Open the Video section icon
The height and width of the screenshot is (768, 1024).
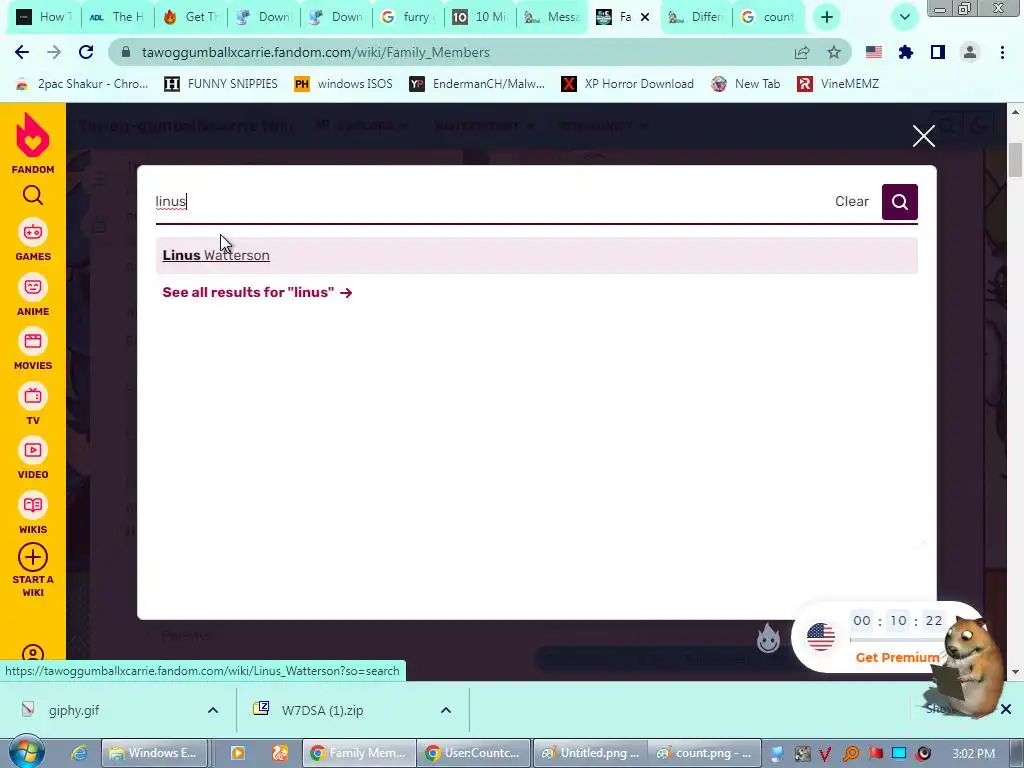coord(33,450)
